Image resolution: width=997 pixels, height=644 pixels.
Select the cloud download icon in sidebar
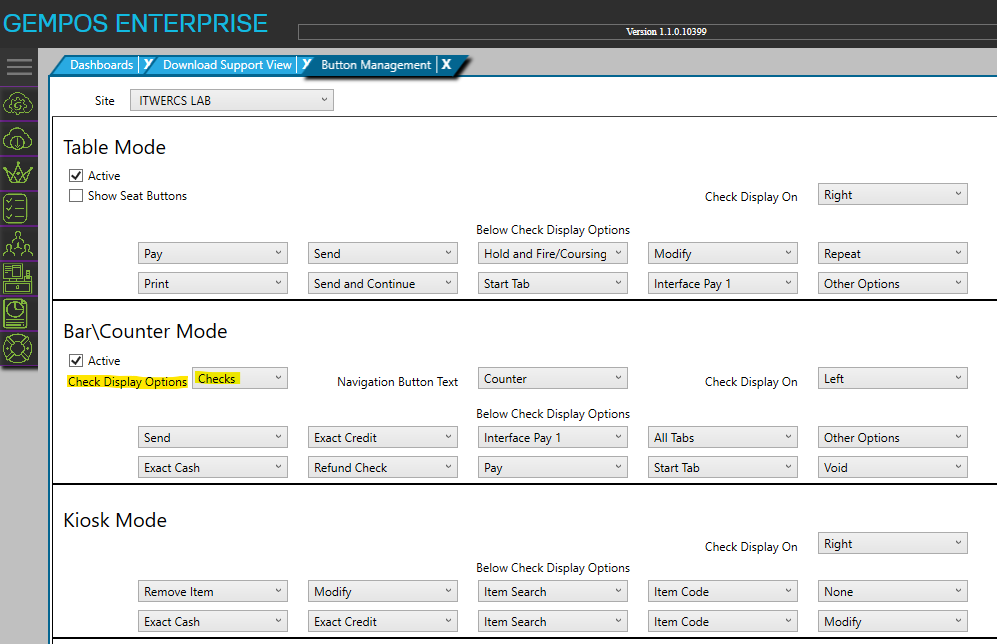20,139
